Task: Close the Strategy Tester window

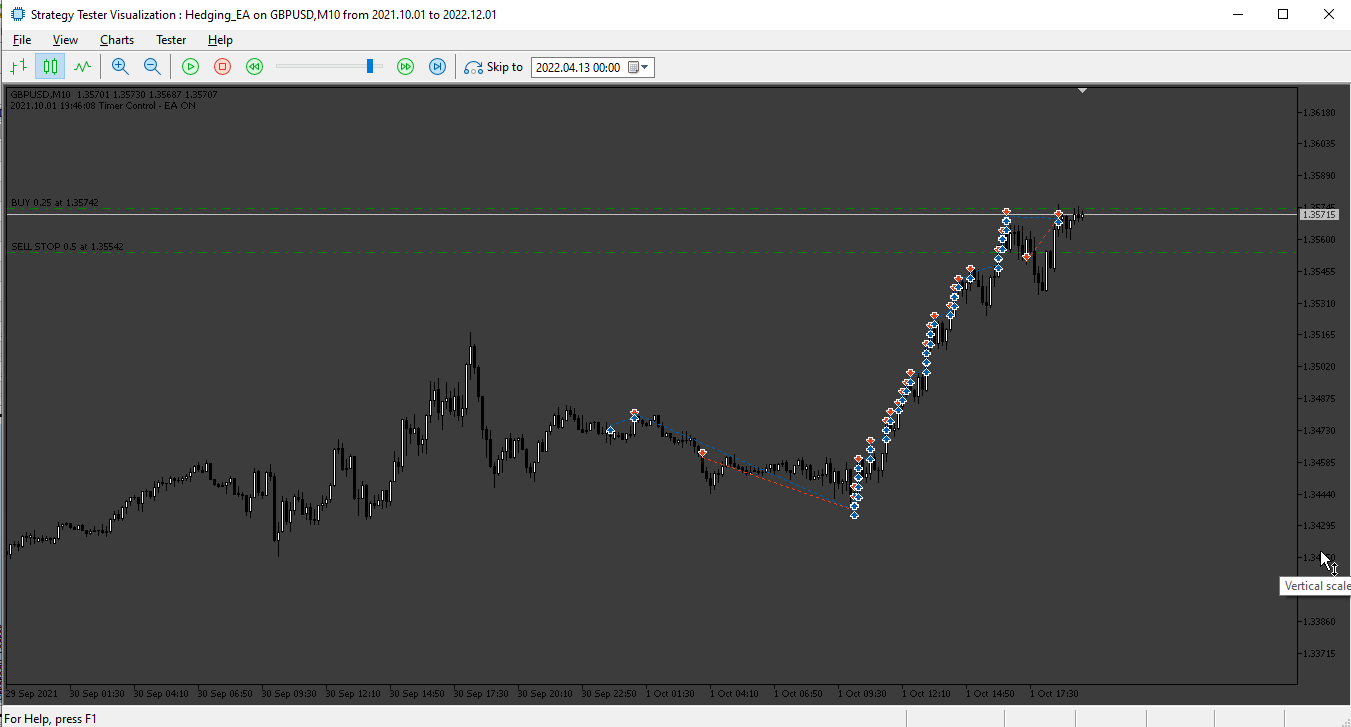Action: point(1329,14)
